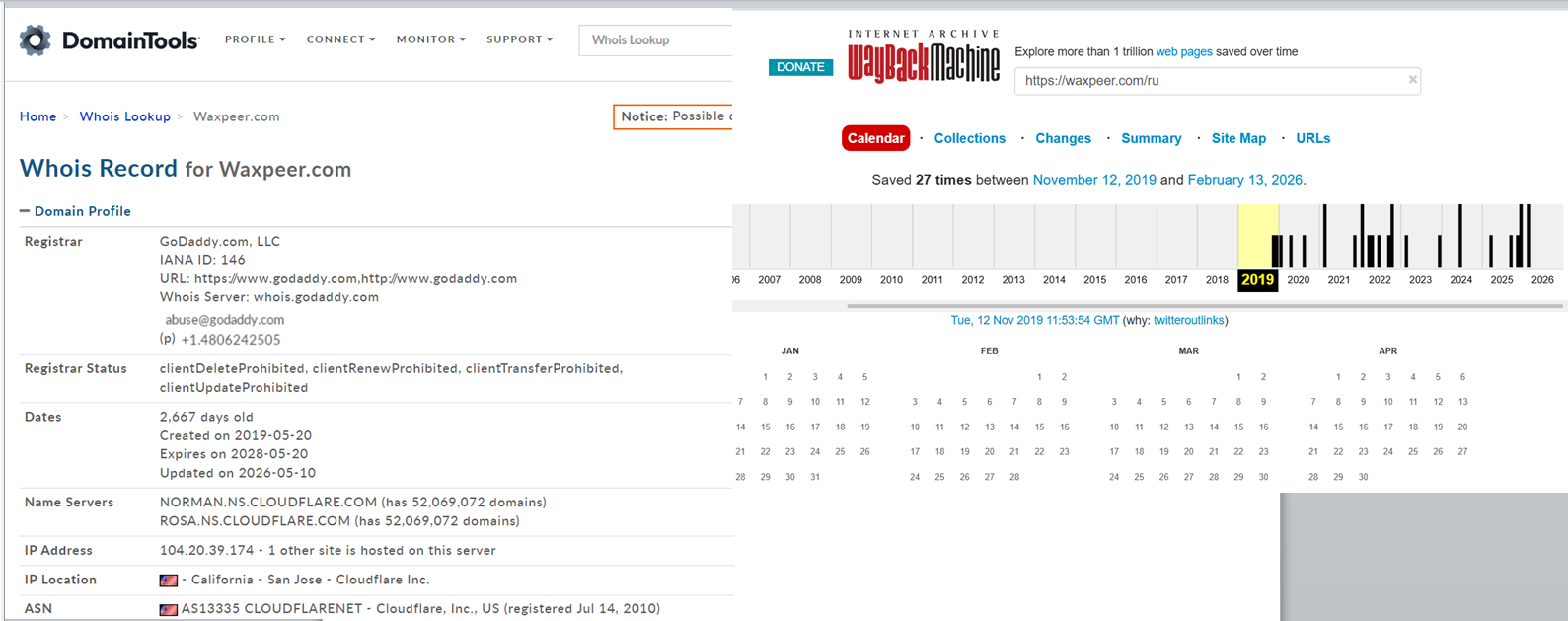
Task: Open the MONITOR dropdown menu
Action: click(x=431, y=39)
